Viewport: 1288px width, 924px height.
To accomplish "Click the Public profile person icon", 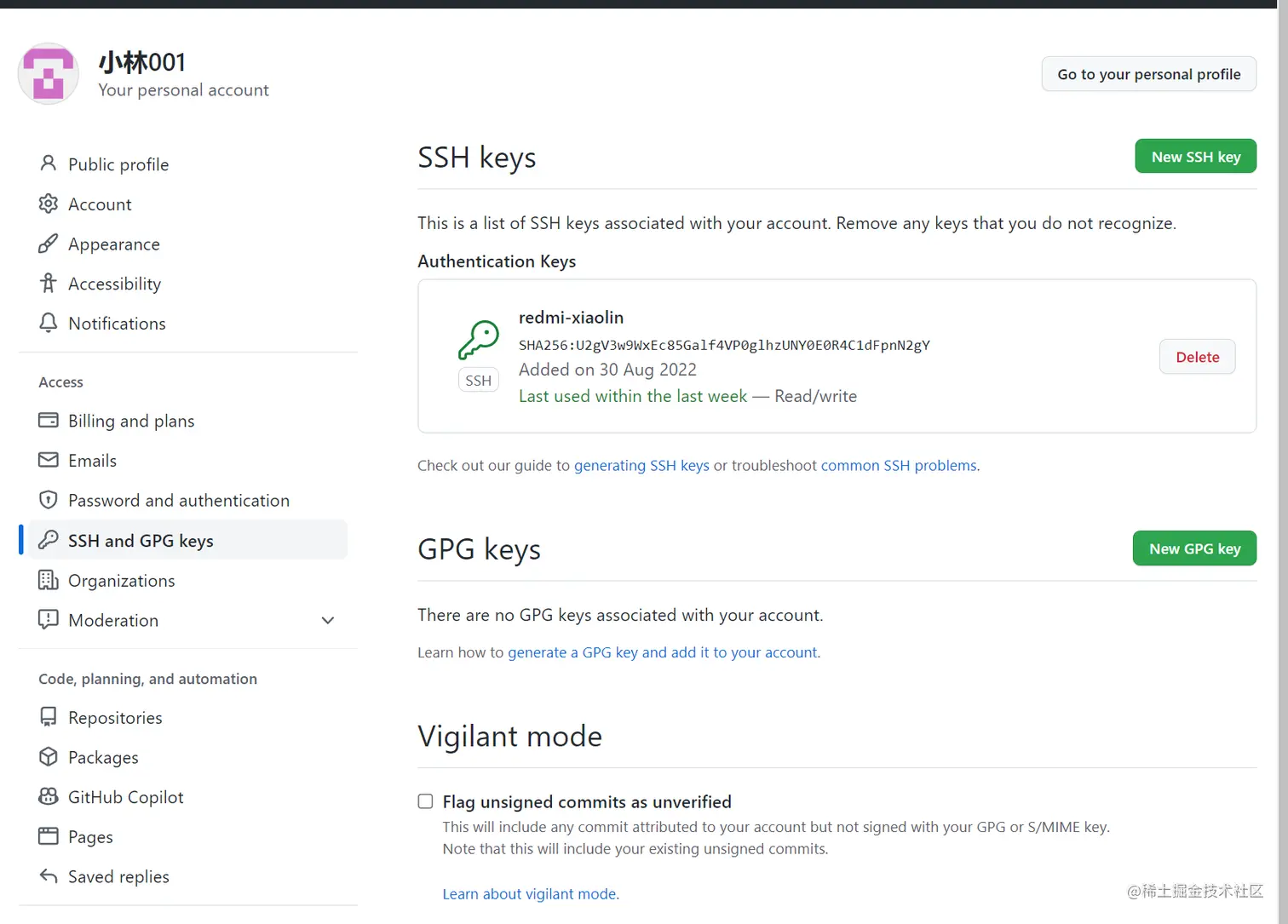I will pos(49,164).
